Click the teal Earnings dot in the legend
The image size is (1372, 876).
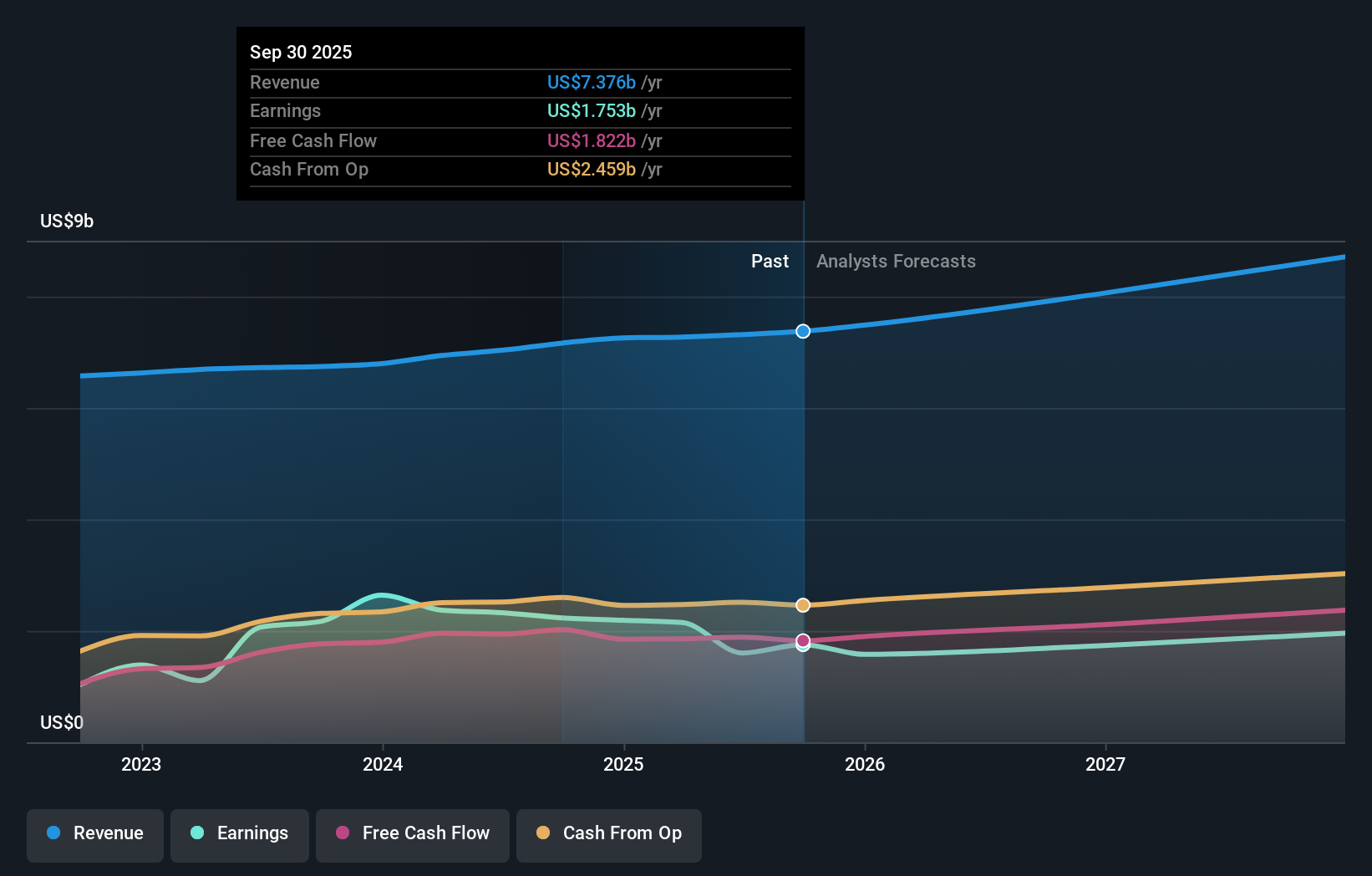196,833
